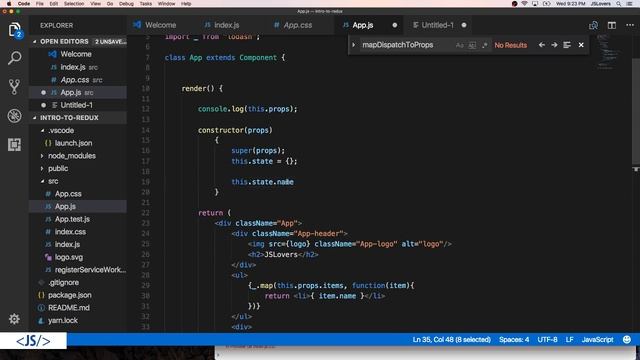
Task: Click Ln 35, Col 48 status entry
Action: pyautogui.click(x=451, y=340)
